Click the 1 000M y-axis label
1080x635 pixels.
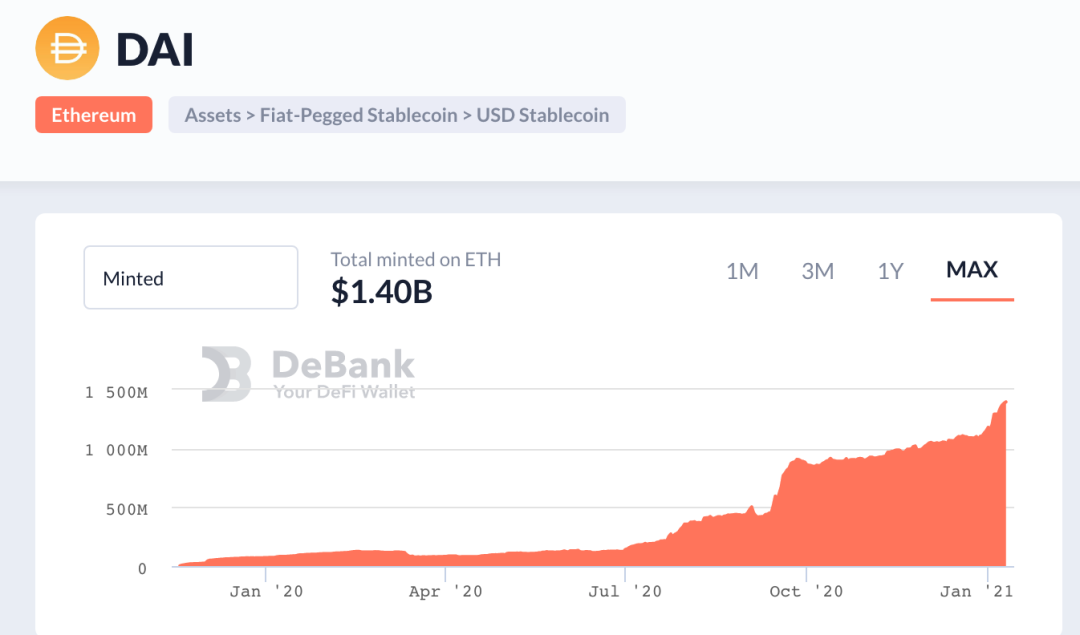116,450
